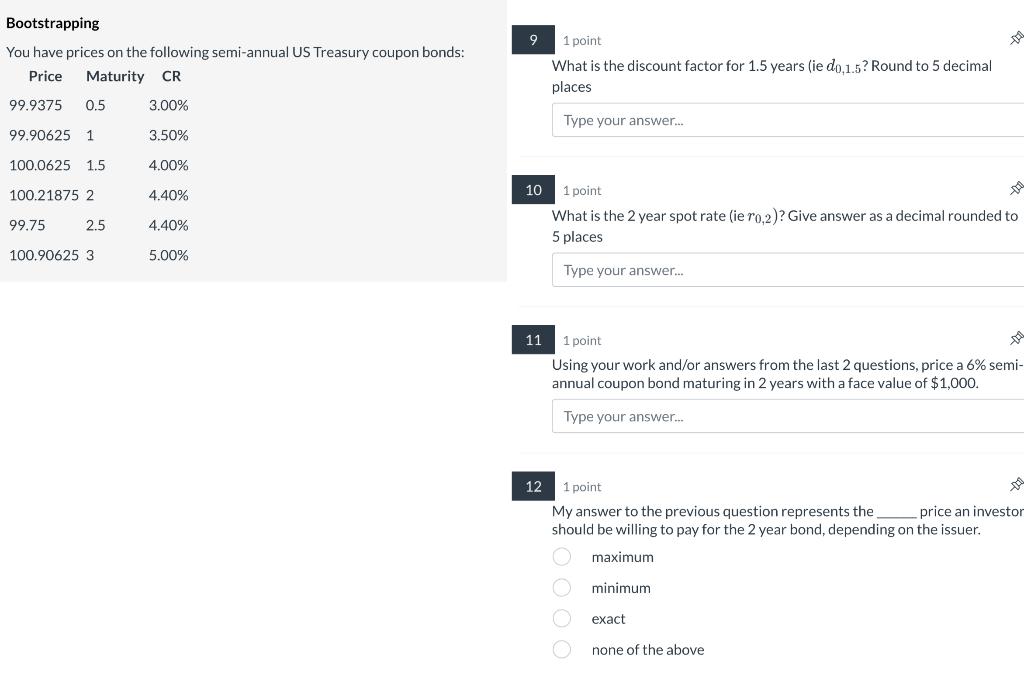Pin question 12 using its pin icon
This screenshot has width=1024, height=678.
pyautogui.click(x=1017, y=484)
